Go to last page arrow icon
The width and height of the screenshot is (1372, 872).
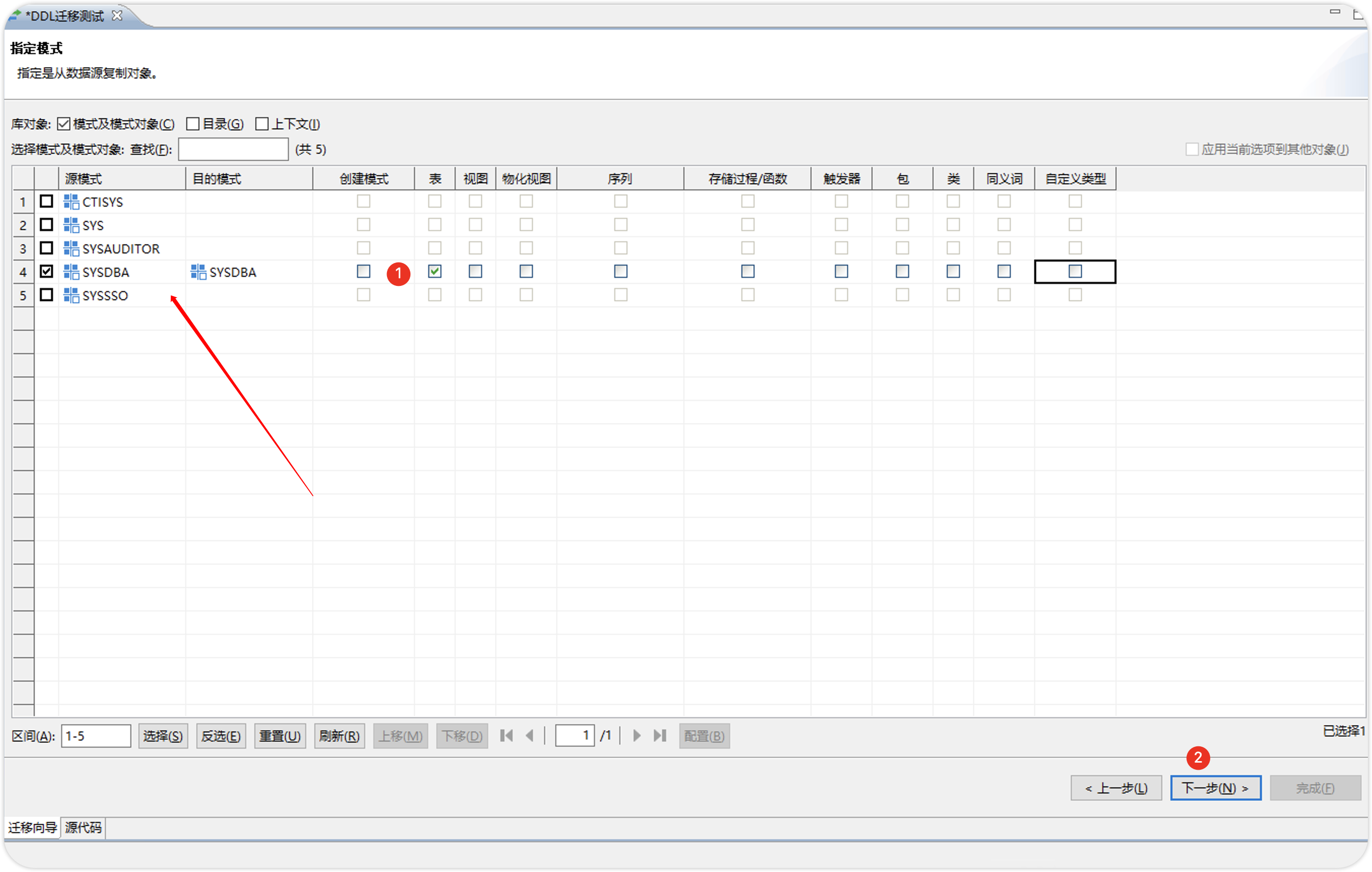click(x=660, y=736)
